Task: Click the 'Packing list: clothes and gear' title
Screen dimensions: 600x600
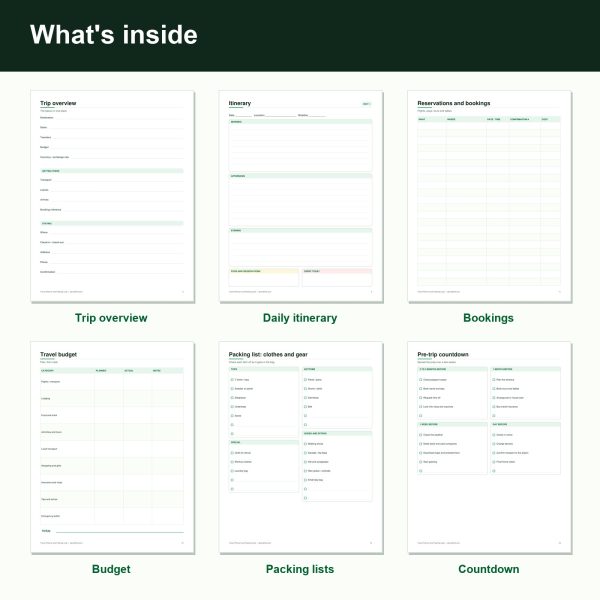Action: pyautogui.click(x=268, y=354)
